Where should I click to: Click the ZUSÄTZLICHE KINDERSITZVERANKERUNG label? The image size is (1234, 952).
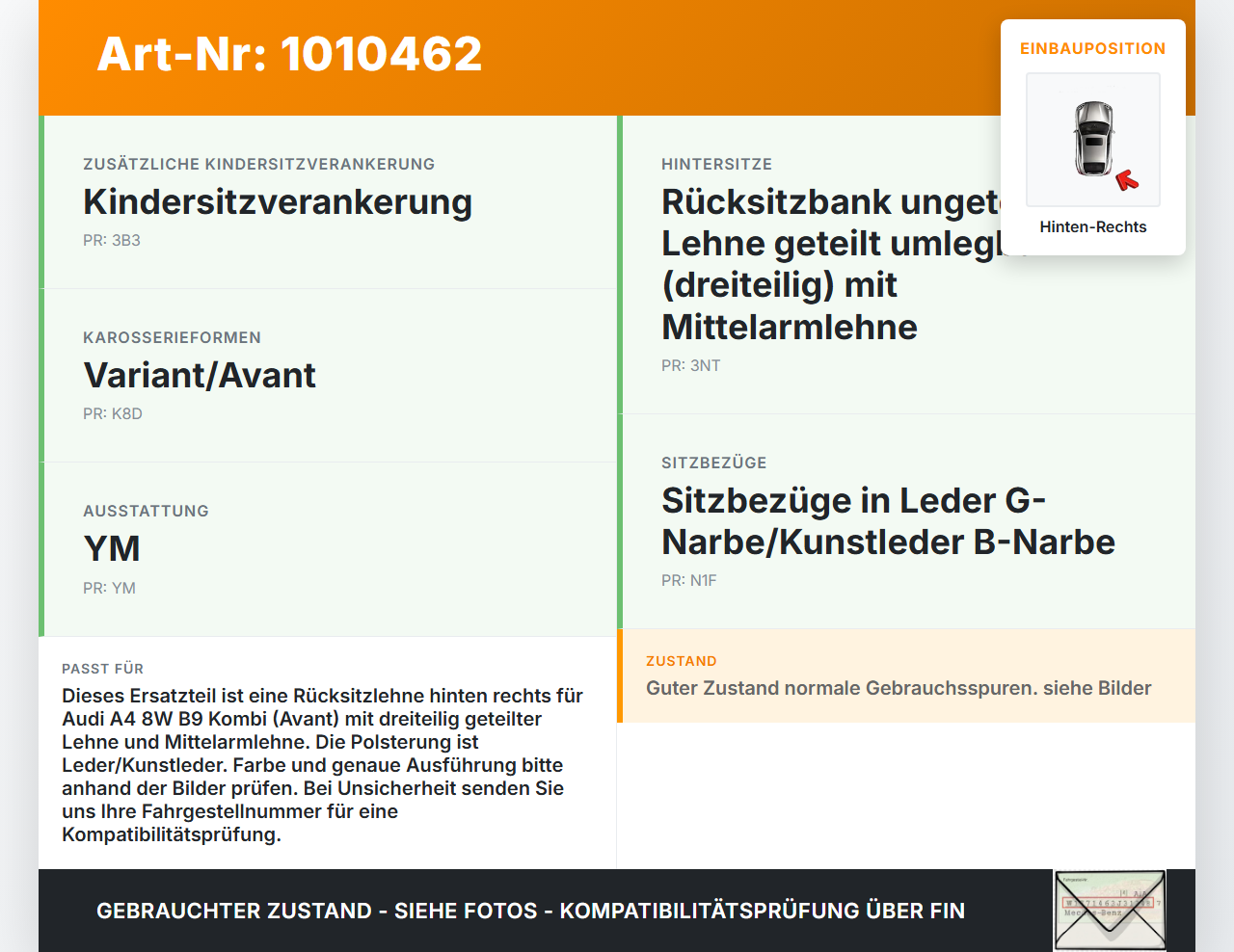click(259, 164)
